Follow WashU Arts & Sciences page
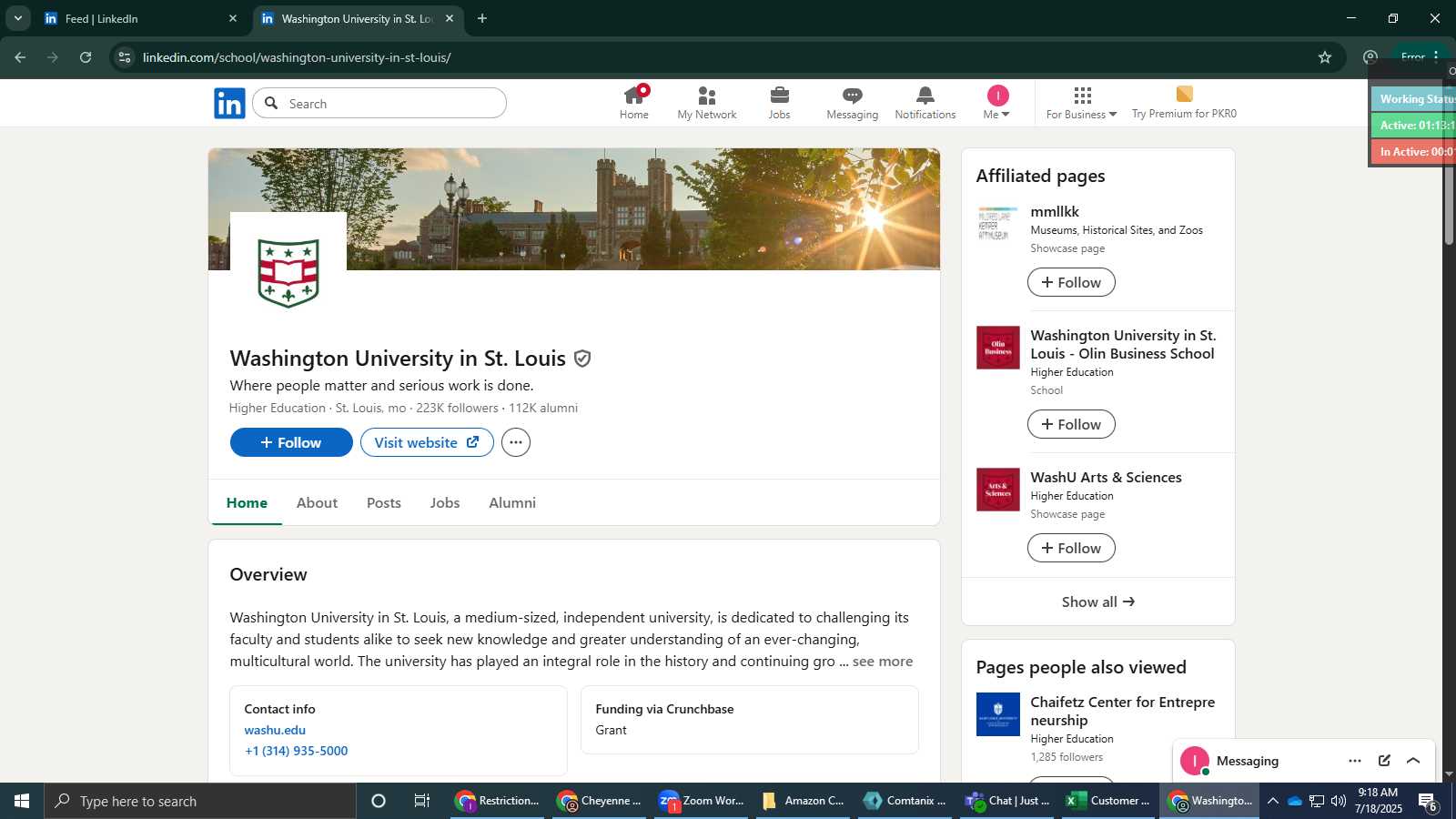 (1071, 548)
